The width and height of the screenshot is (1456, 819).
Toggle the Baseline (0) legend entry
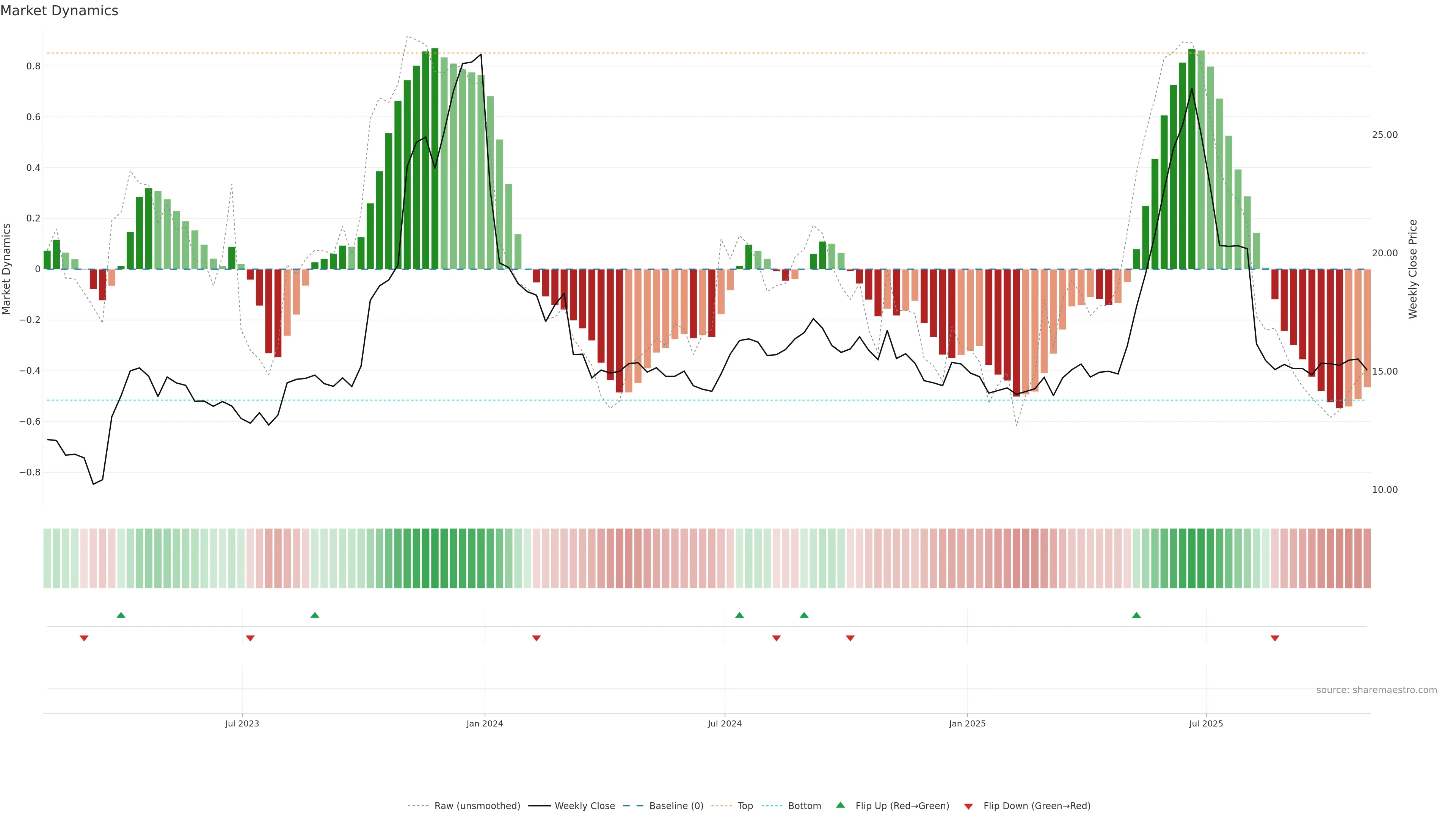[676, 806]
